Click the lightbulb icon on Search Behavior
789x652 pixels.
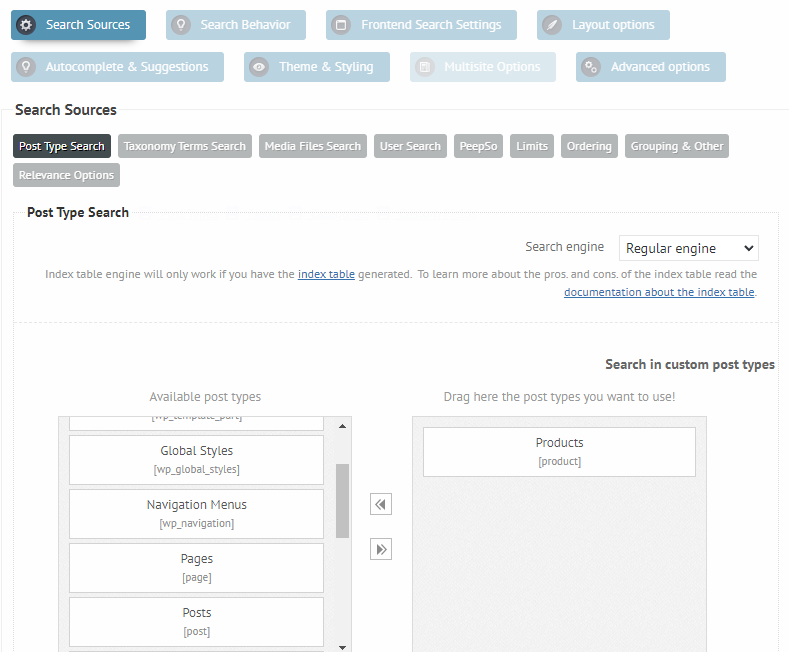(x=181, y=25)
